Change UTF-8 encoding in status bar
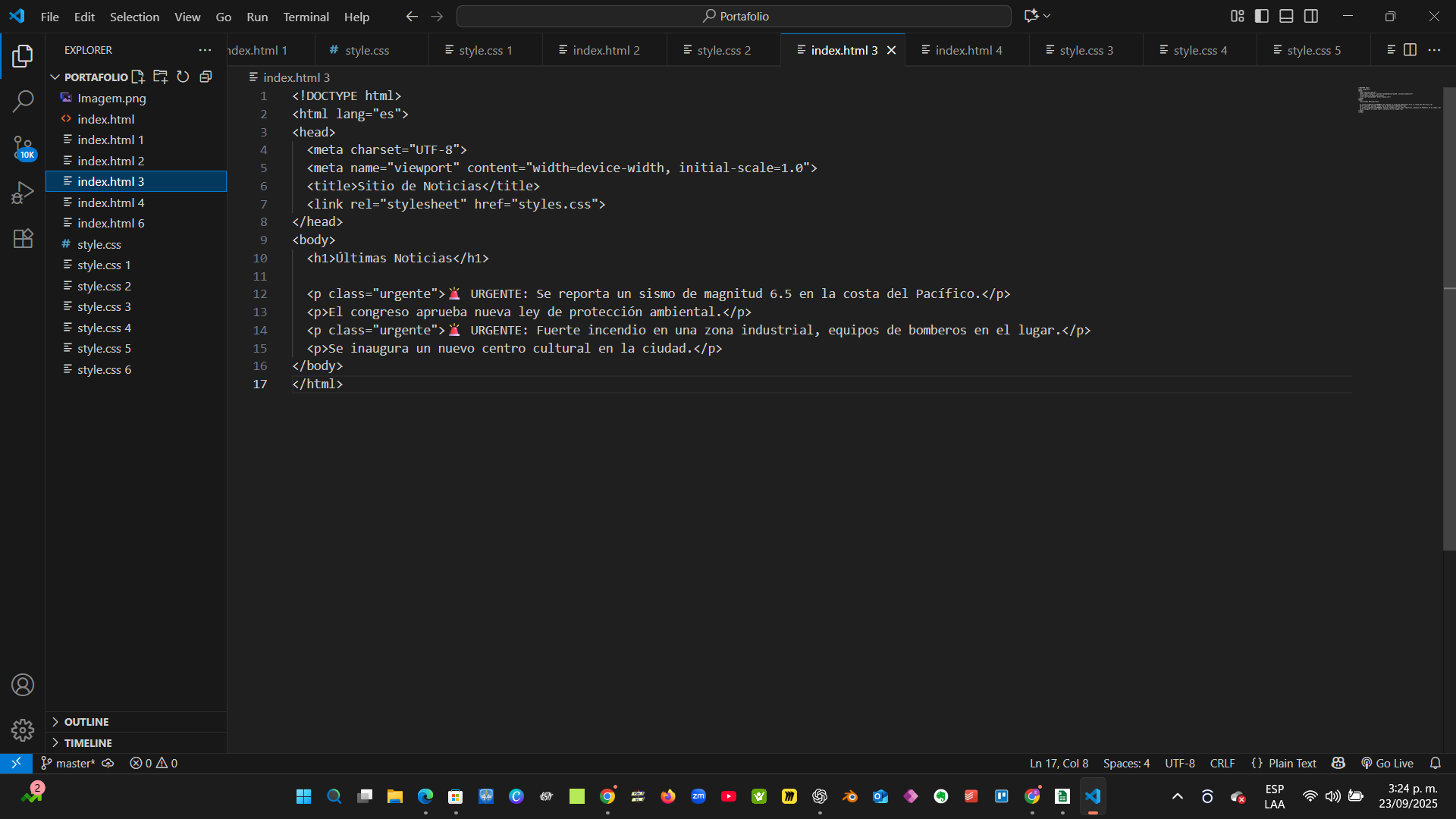The height and width of the screenshot is (819, 1456). [x=1180, y=763]
